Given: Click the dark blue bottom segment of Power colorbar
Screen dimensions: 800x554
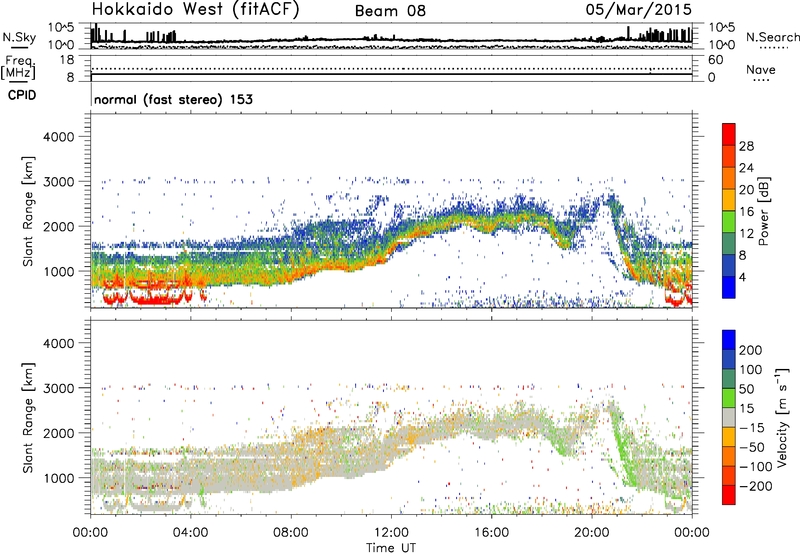Looking at the screenshot, I should (729, 287).
